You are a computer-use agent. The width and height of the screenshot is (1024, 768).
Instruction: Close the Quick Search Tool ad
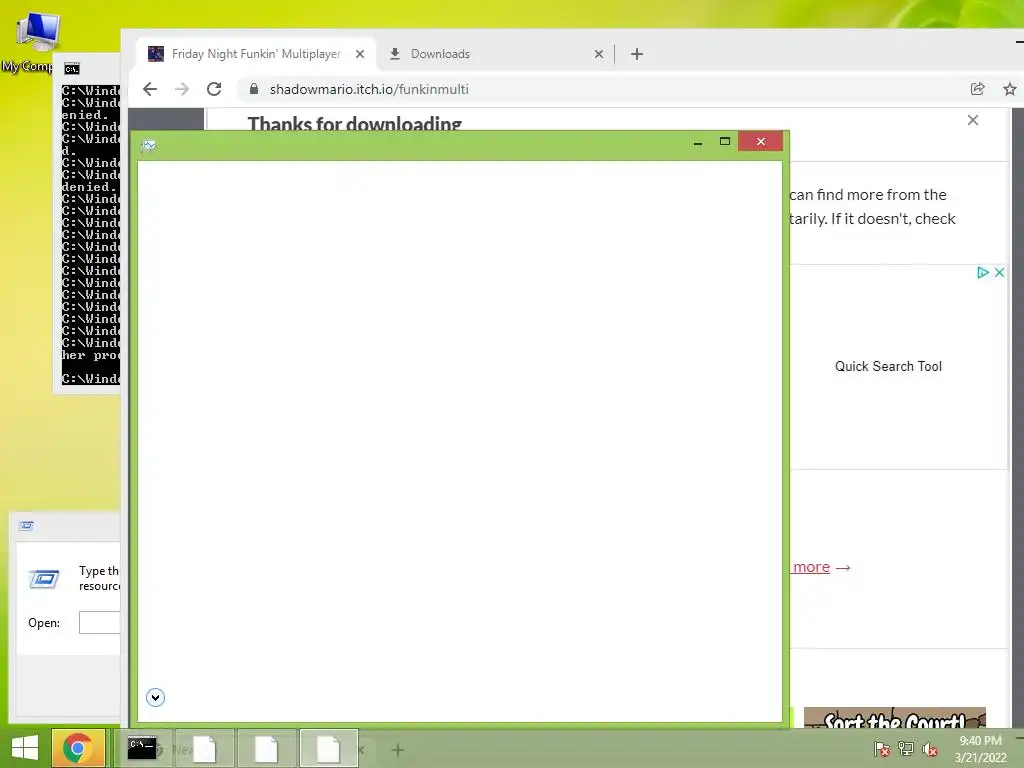999,272
